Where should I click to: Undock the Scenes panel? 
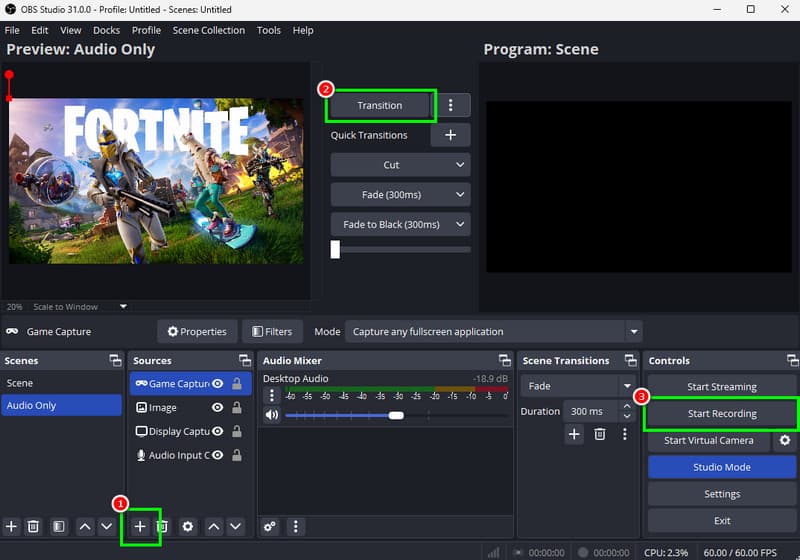(x=115, y=361)
